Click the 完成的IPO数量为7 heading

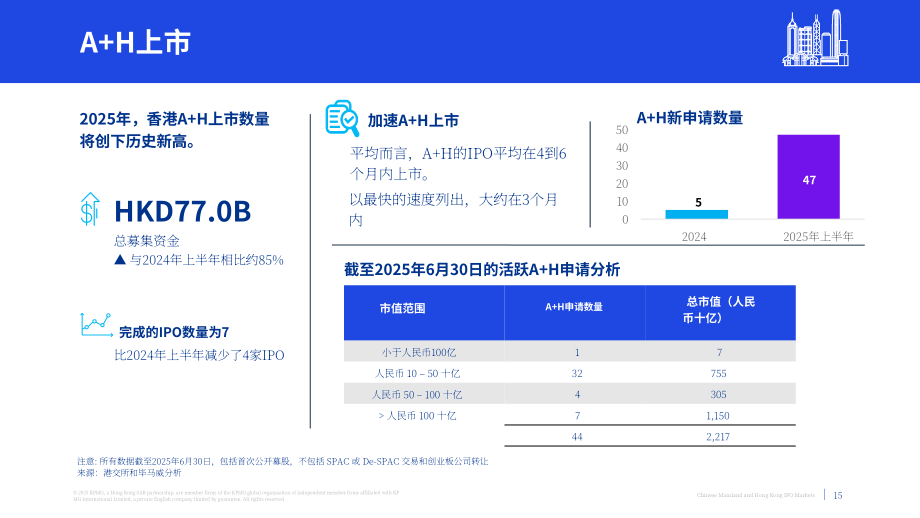pos(174,333)
